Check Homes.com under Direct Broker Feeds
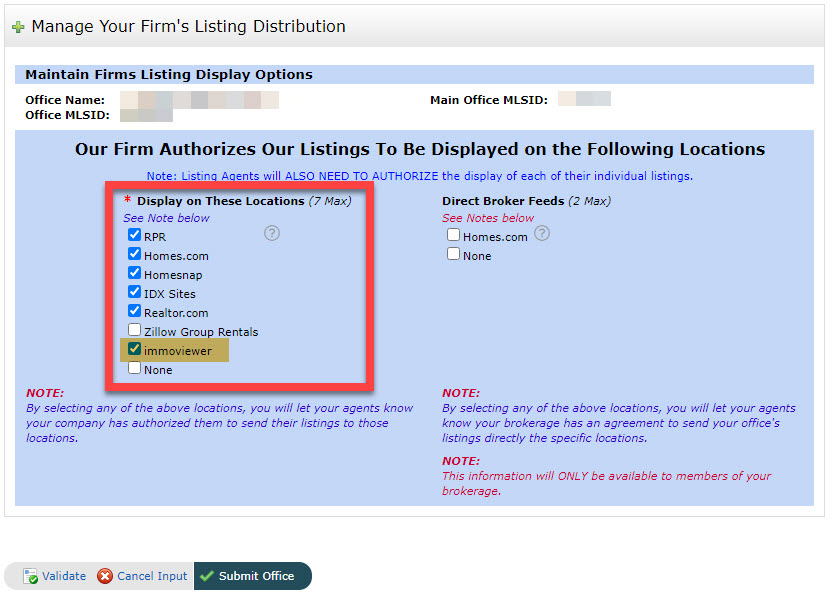The image size is (833, 596). click(x=454, y=235)
